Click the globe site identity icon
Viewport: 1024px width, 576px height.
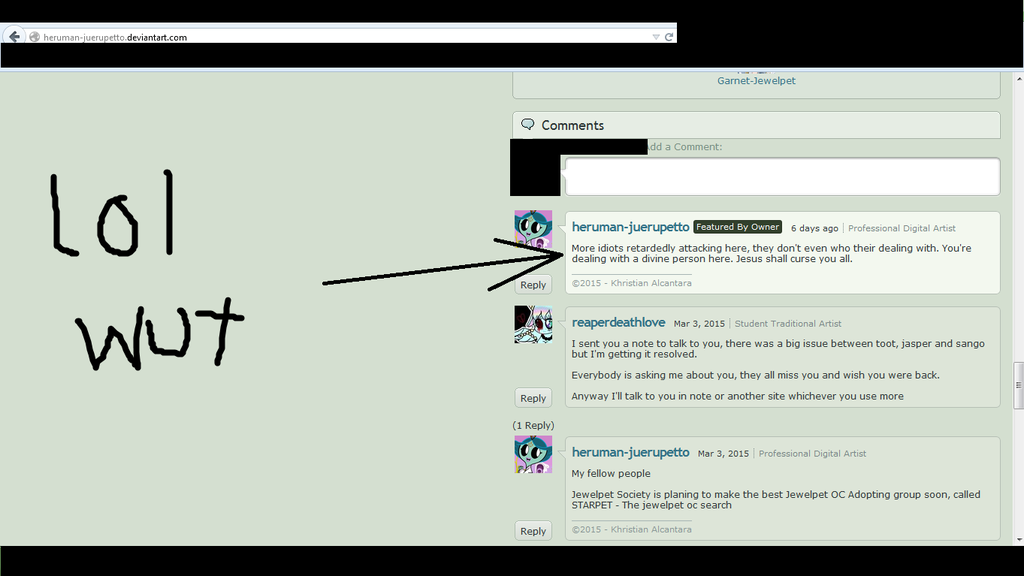click(x=34, y=37)
